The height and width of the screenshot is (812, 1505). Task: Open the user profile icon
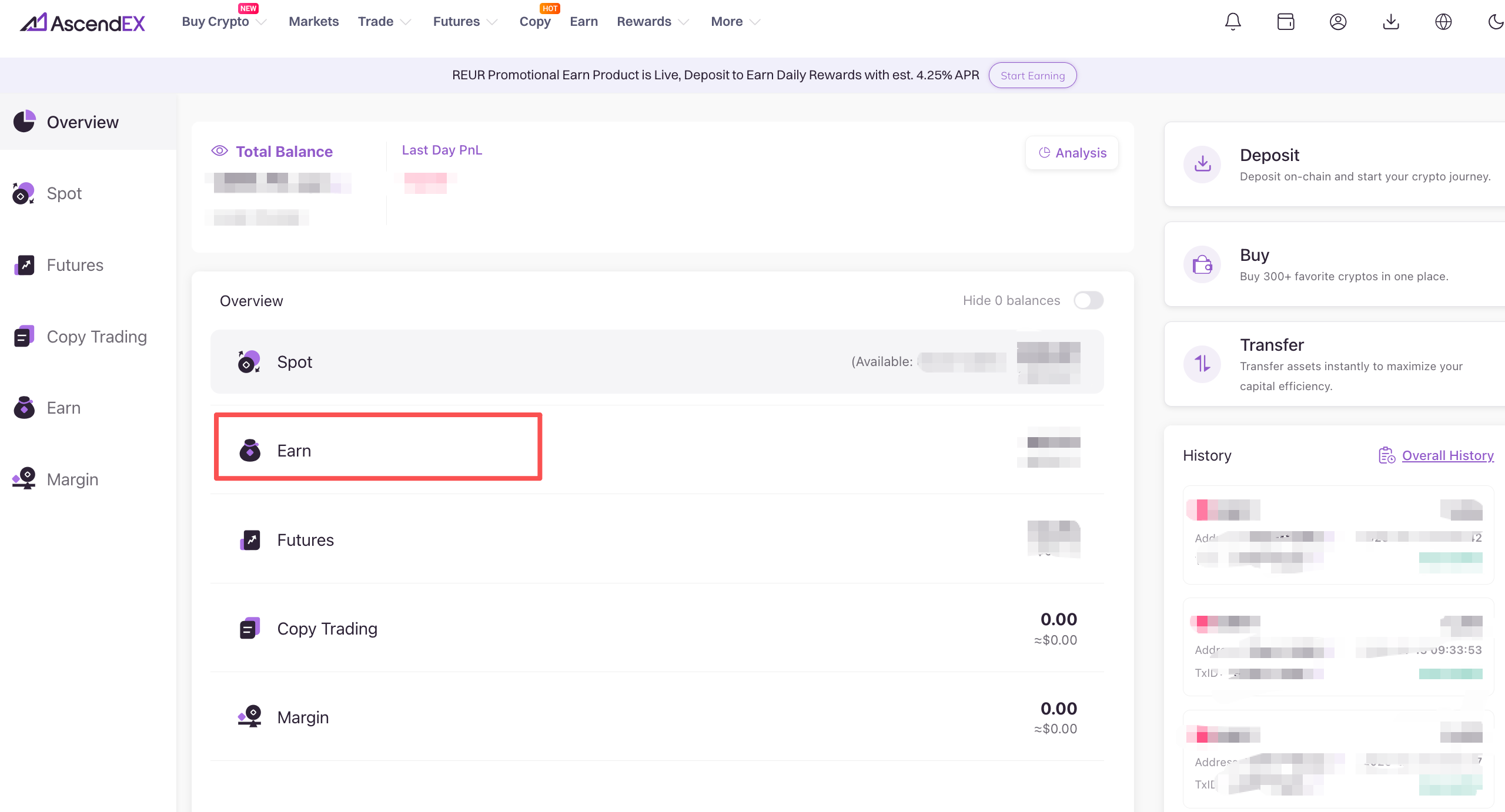click(1338, 22)
